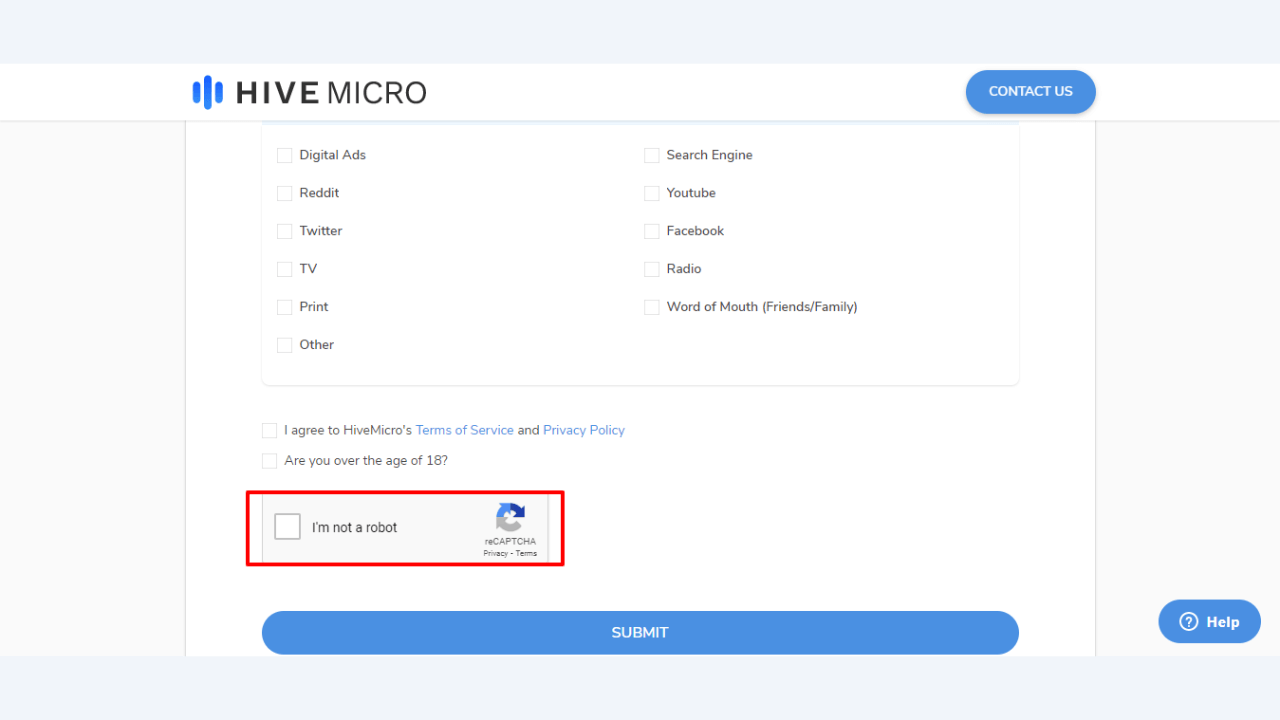Tick the I'm not a robot checkbox
The width and height of the screenshot is (1280, 720).
[288, 527]
